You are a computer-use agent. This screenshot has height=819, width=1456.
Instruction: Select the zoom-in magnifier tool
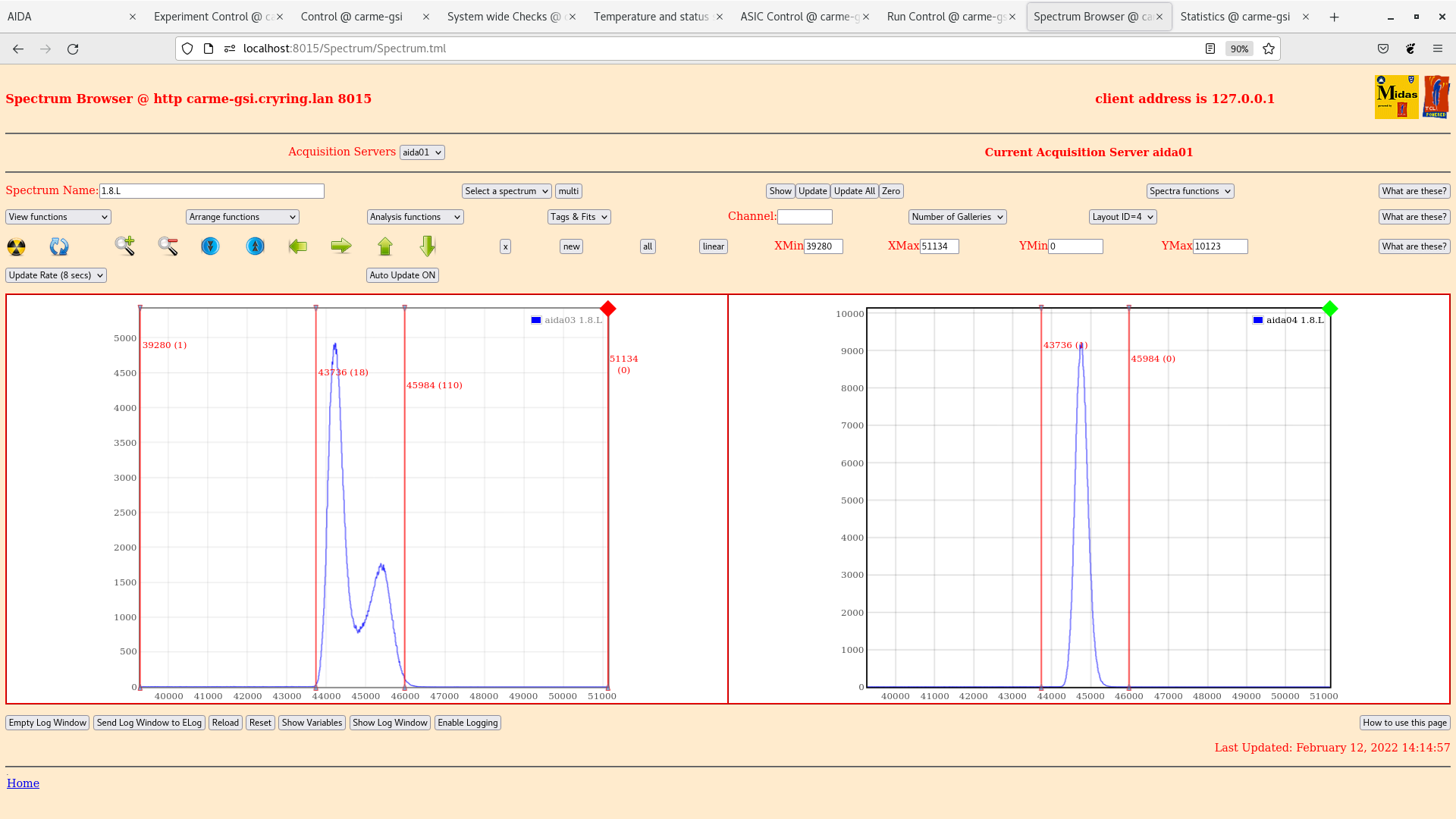click(124, 246)
